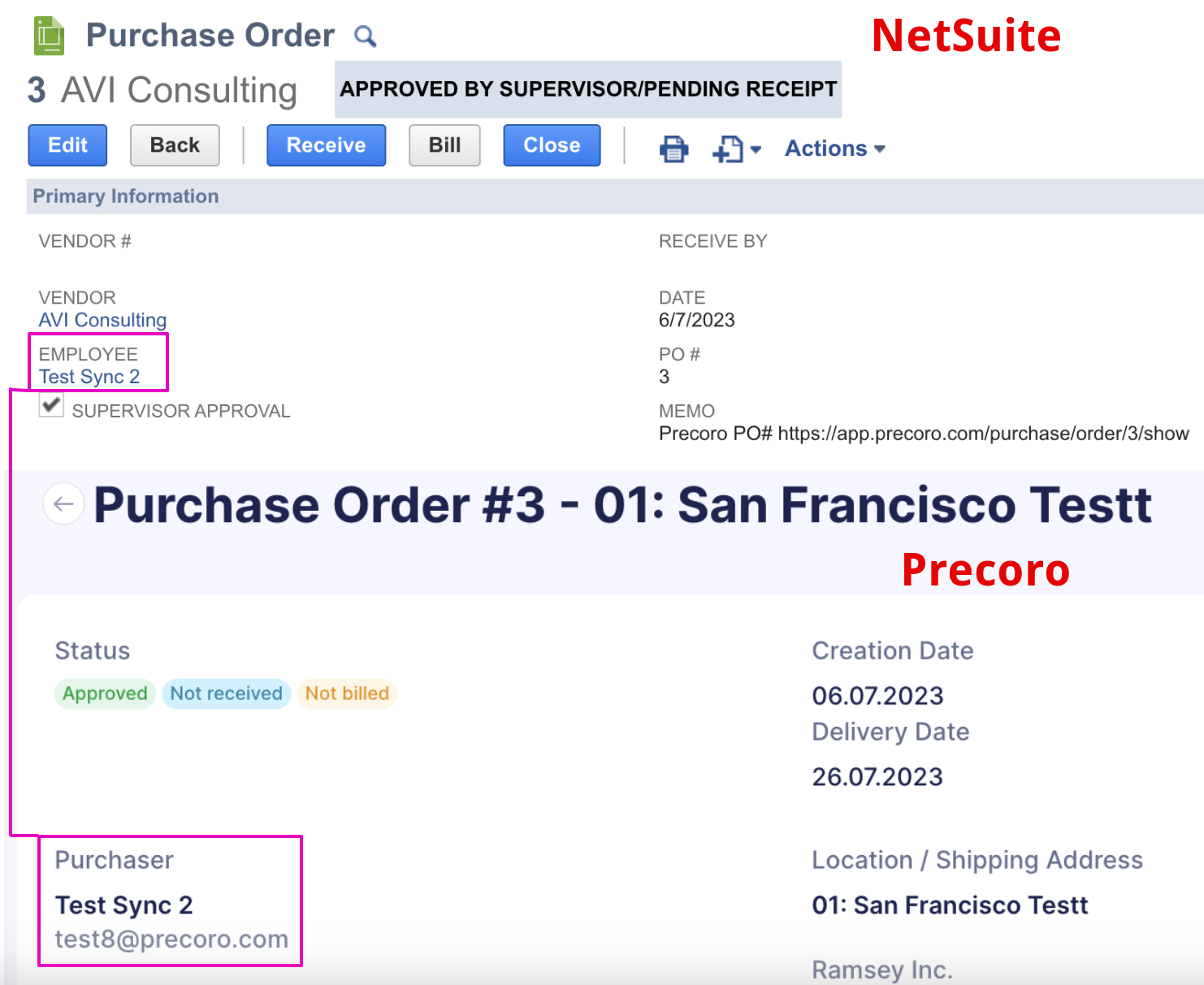Click the email test8@precoro.com

pos(171,940)
